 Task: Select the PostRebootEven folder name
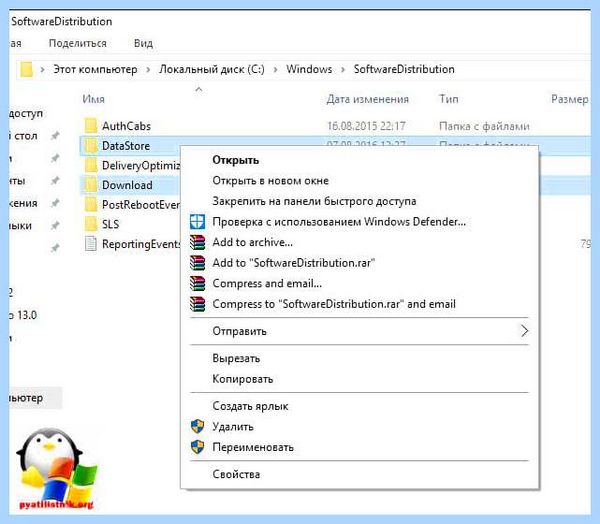pyautogui.click(x=141, y=205)
